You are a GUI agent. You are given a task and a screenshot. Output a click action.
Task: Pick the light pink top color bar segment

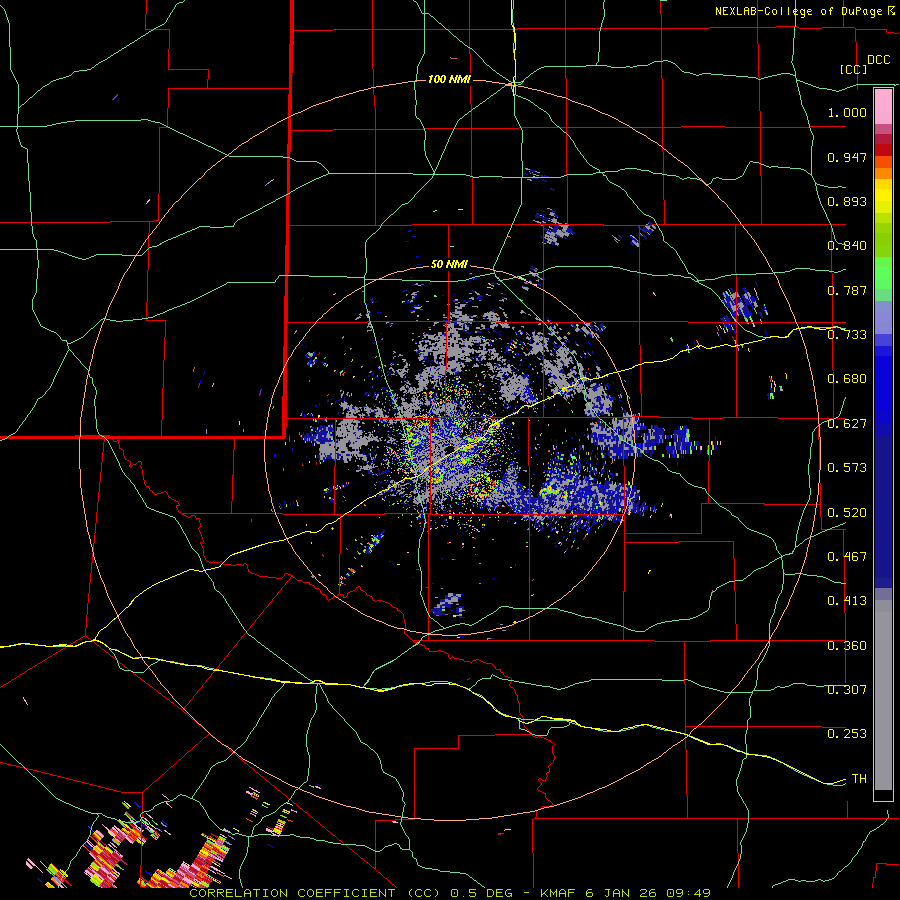click(883, 107)
